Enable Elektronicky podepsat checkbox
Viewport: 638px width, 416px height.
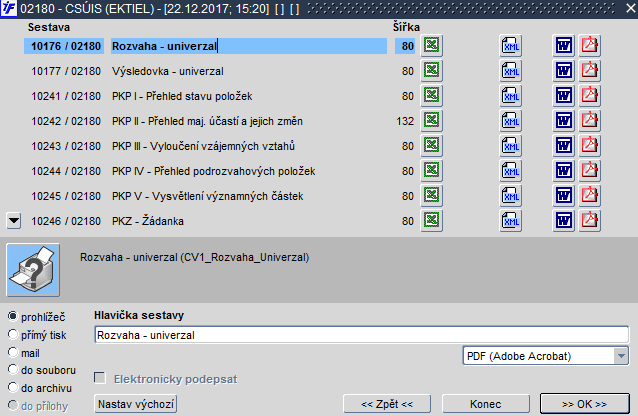click(100, 378)
